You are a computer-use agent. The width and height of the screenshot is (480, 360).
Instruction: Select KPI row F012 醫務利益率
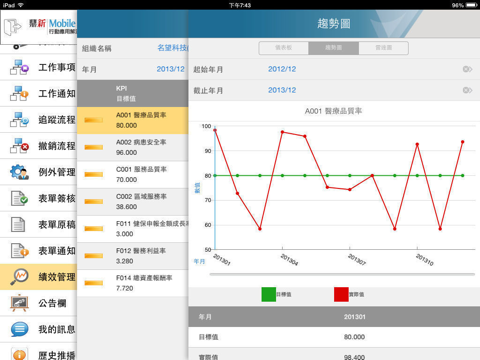click(x=133, y=256)
